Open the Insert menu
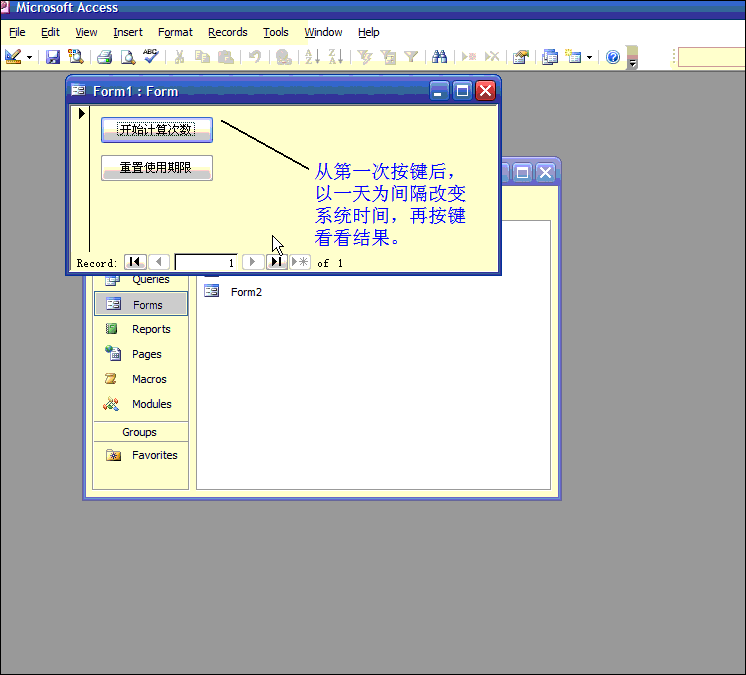Viewport: 746px width, 675px height. coord(128,32)
